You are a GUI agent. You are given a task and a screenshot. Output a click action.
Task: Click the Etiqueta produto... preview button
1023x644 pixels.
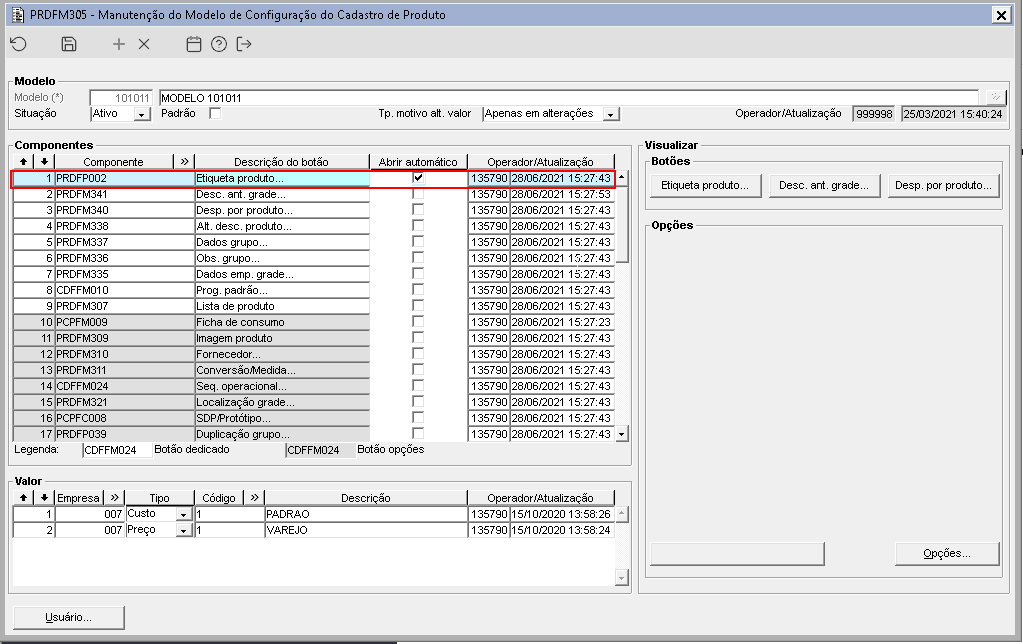(705, 185)
